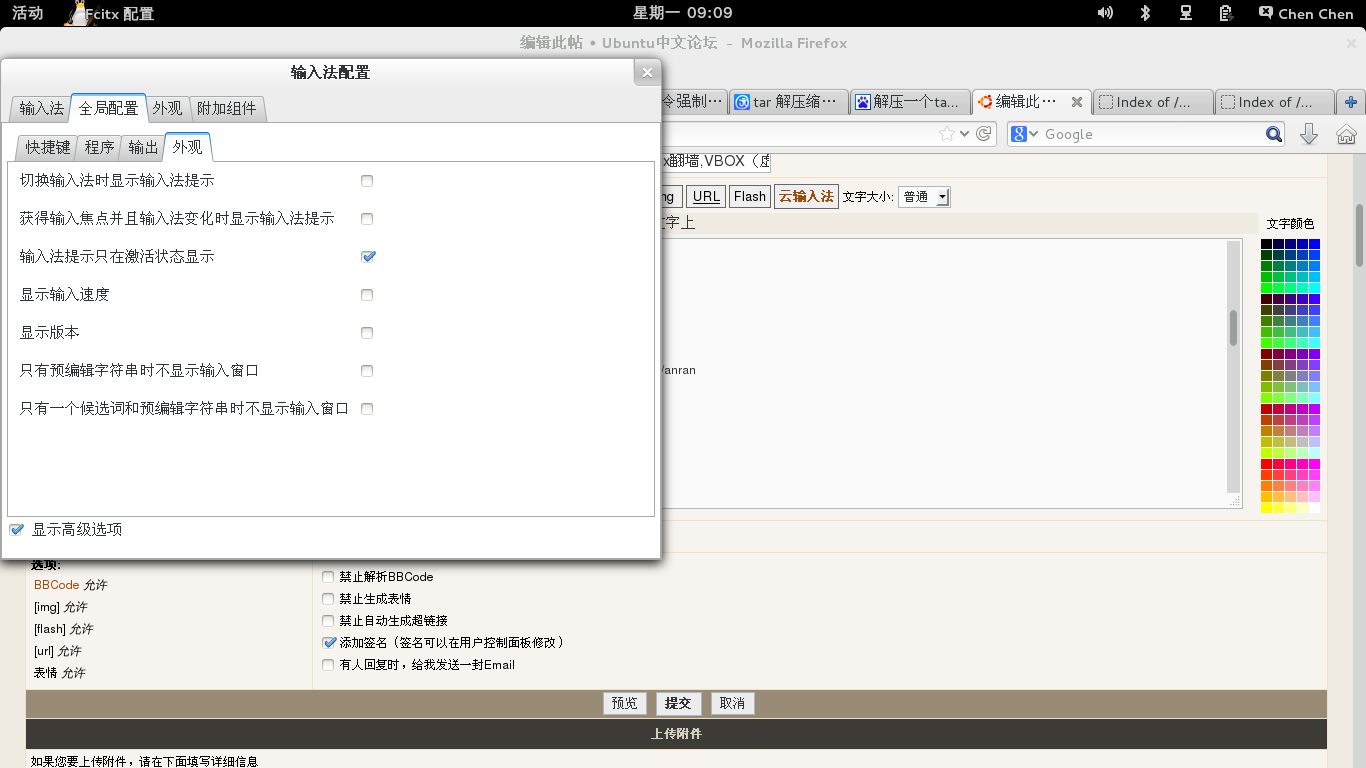Open the top-level 外观 tab
This screenshot has height=768, width=1366.
click(167, 108)
